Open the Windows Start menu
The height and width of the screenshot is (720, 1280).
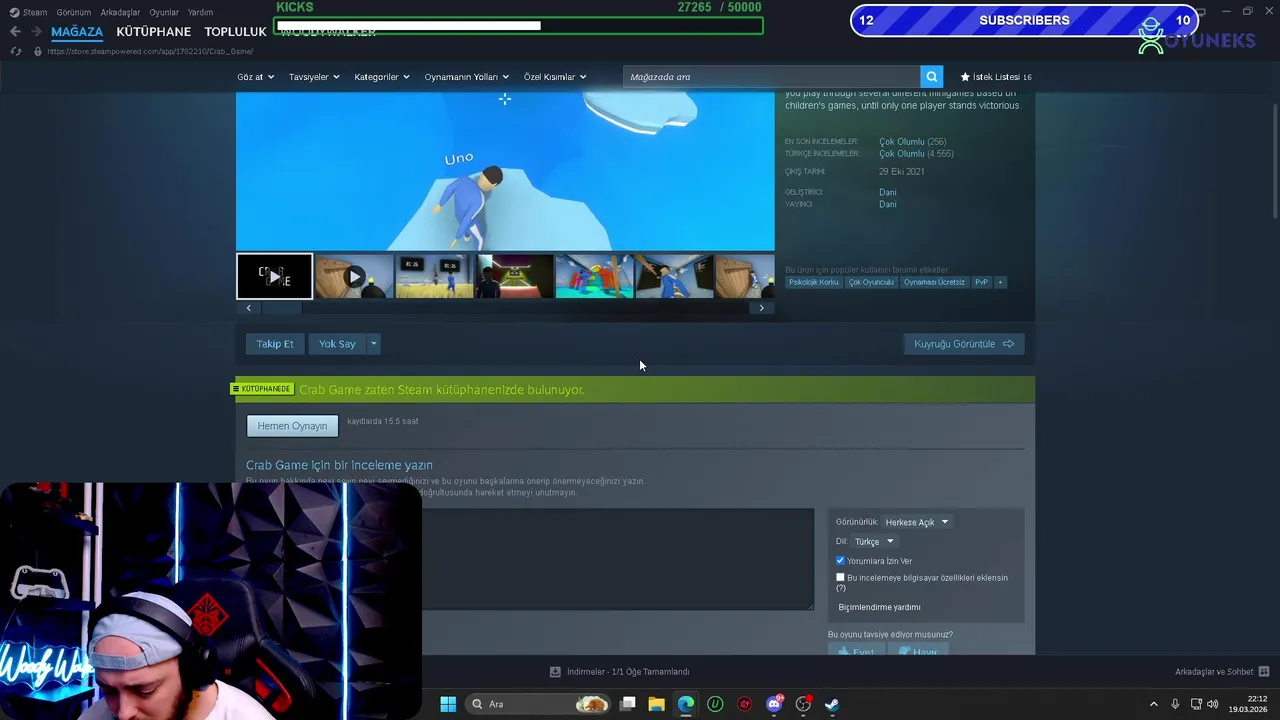(x=448, y=704)
